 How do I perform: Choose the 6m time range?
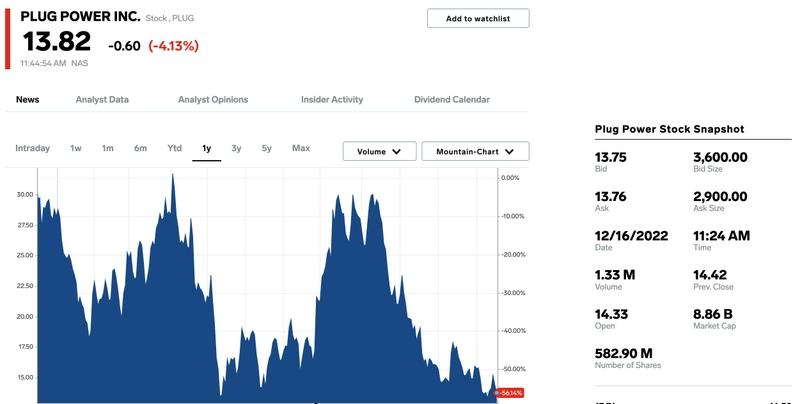click(x=140, y=148)
